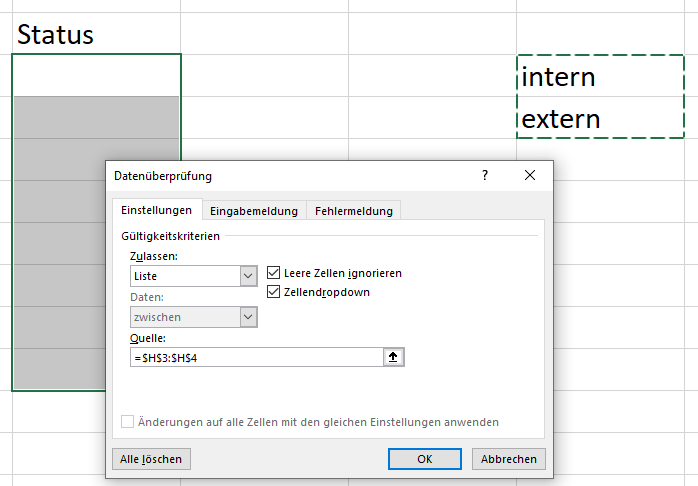Click the Datenüberprüfung dialog title bar

click(x=290, y=176)
